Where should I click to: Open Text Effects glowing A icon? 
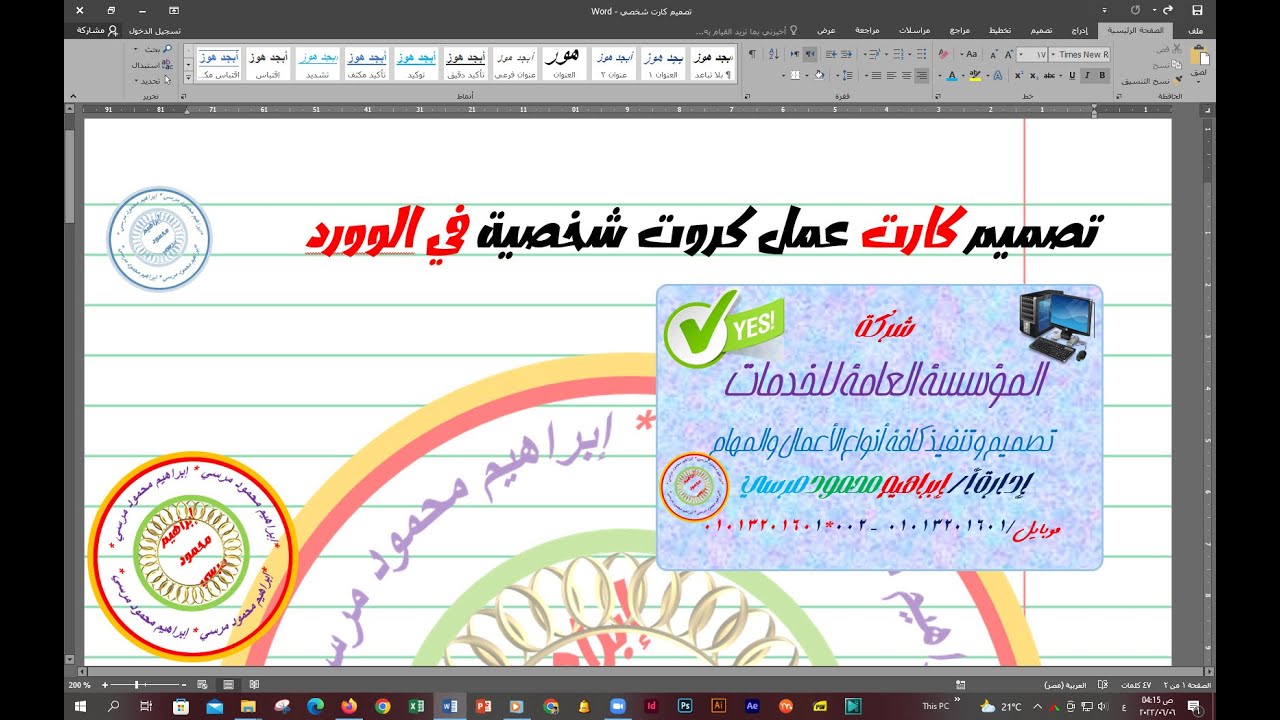coord(998,75)
